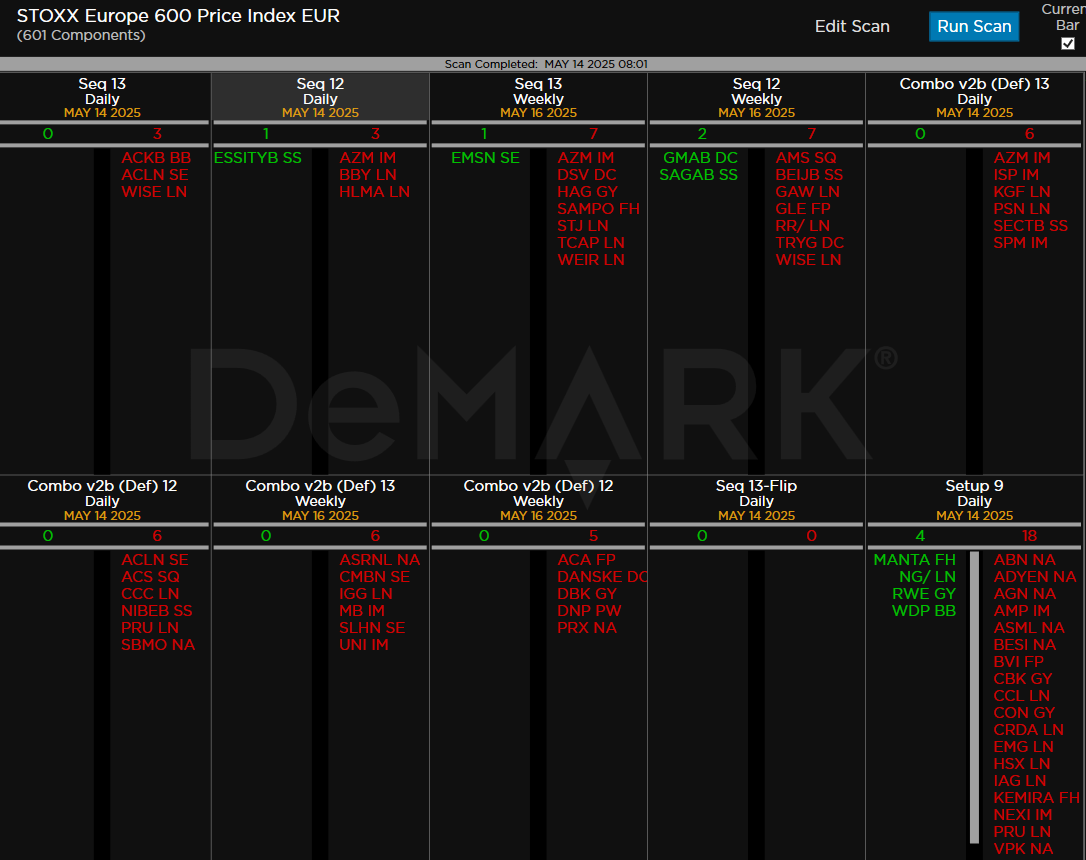Open ASRNL NA ticker
Viewport: 1086px width, 860px height.
(380, 559)
